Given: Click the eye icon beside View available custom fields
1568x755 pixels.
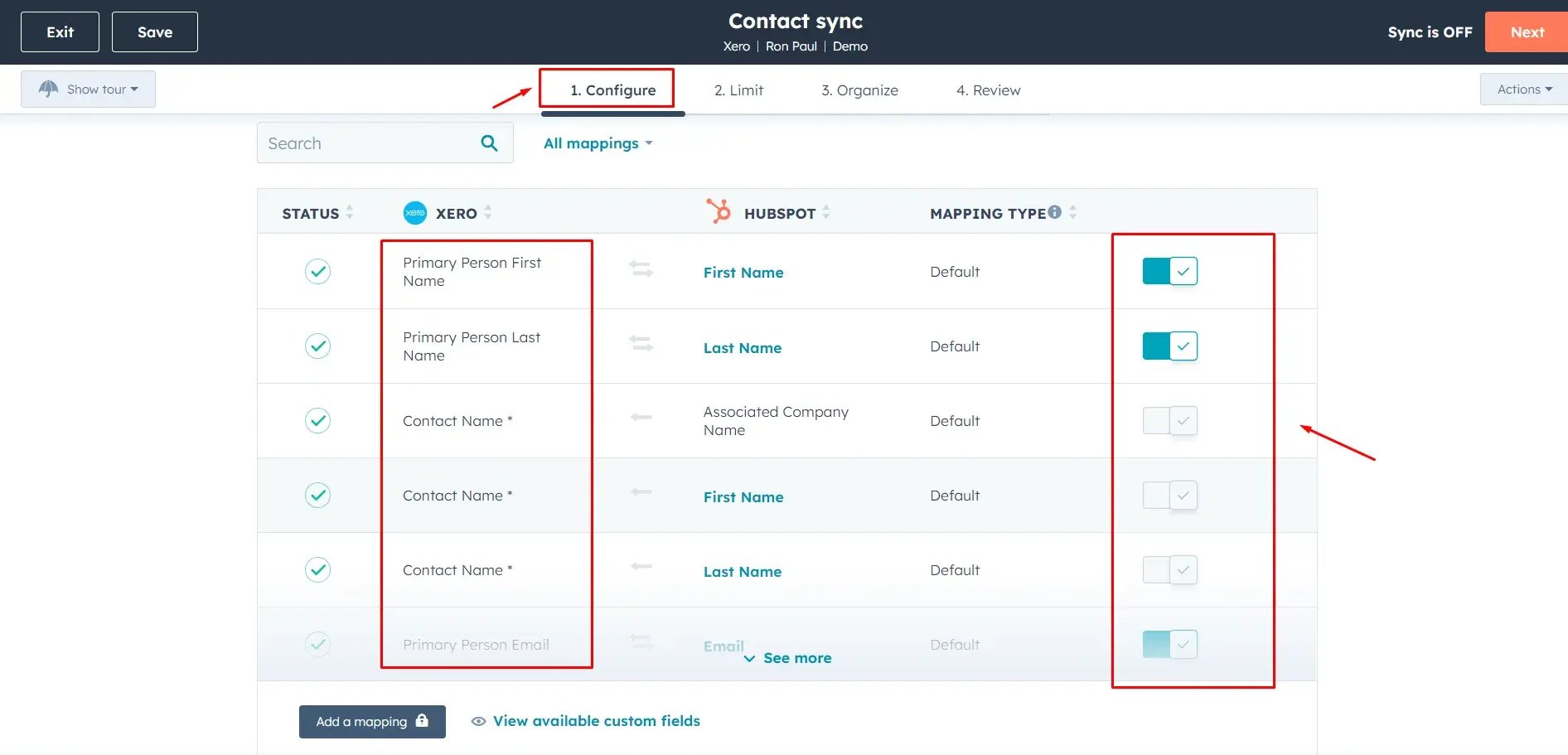Looking at the screenshot, I should coord(477,721).
